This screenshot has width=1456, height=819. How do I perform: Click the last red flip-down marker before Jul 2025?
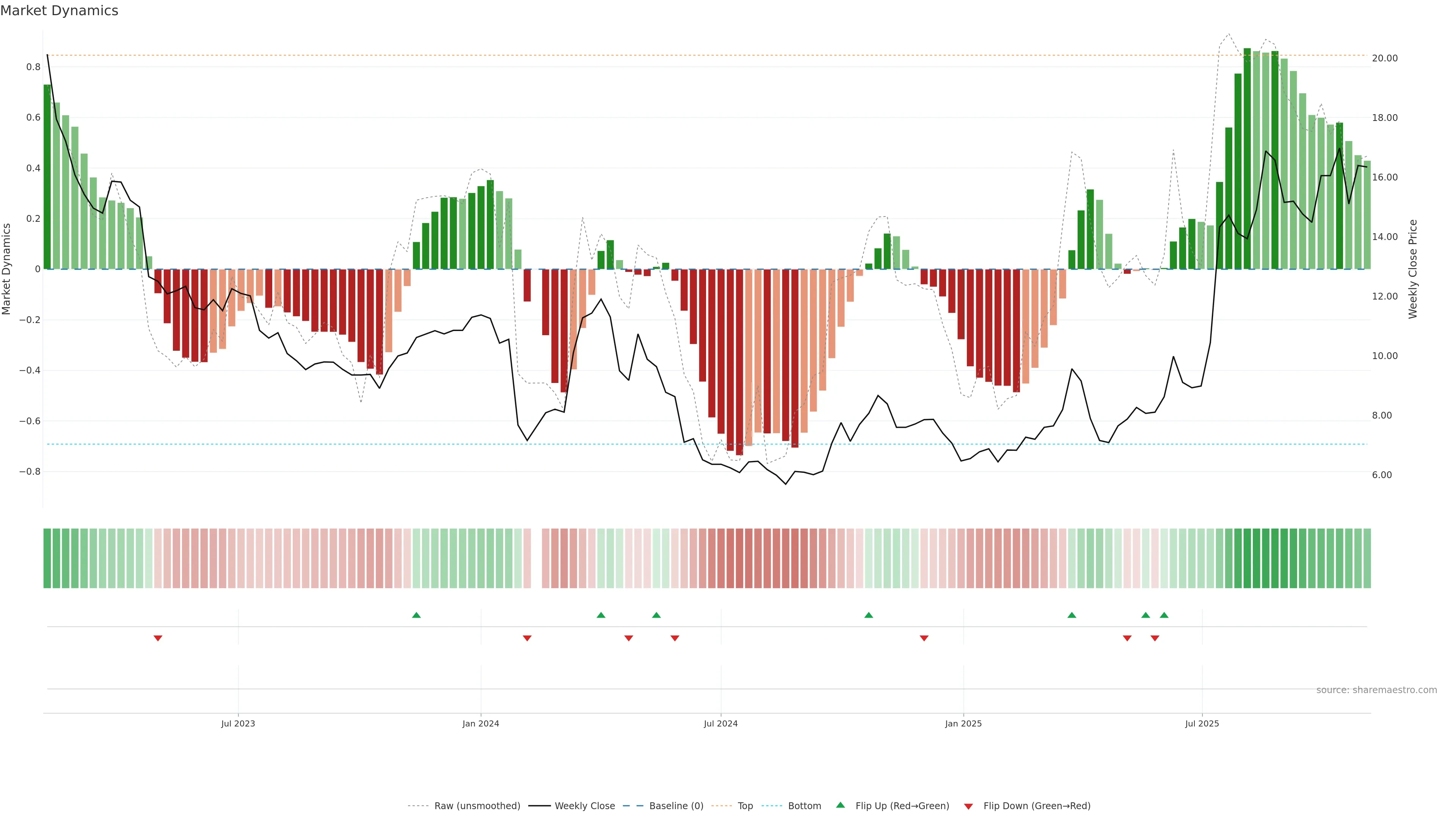(x=1155, y=638)
